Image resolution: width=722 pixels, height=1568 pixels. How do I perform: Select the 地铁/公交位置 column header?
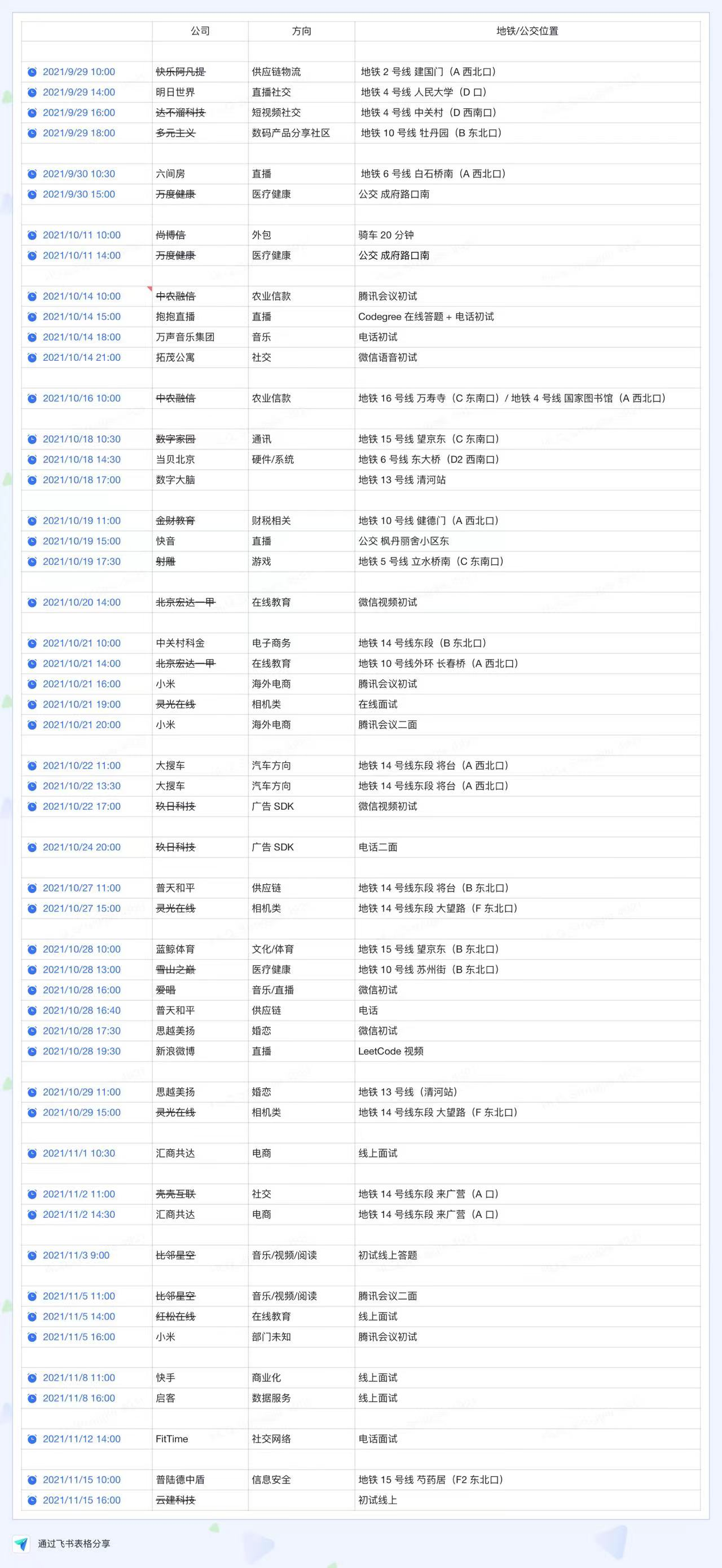pyautogui.click(x=527, y=31)
